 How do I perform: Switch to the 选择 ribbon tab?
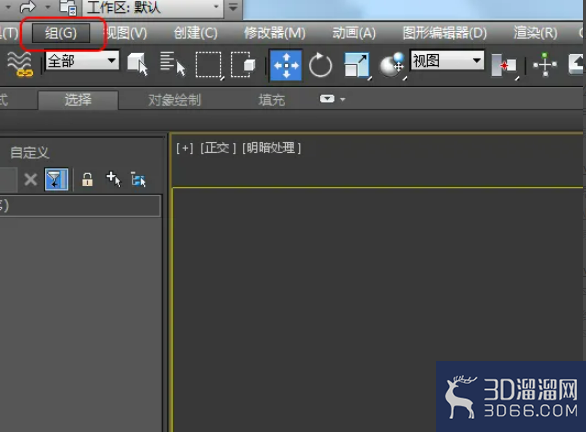78,100
